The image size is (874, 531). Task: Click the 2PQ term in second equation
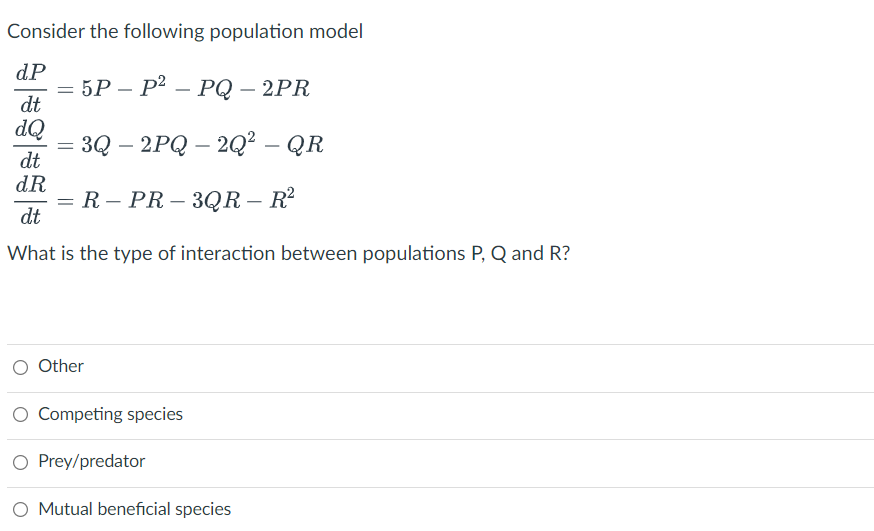(164, 144)
